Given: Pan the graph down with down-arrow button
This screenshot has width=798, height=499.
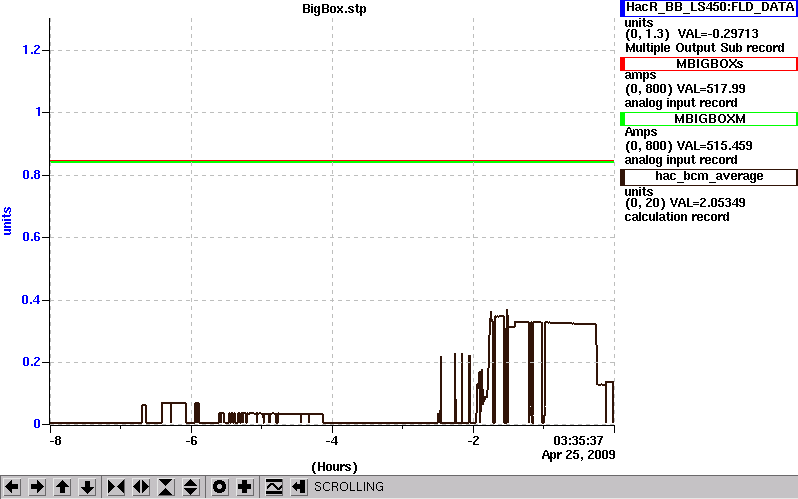Looking at the screenshot, I should coord(88,487).
